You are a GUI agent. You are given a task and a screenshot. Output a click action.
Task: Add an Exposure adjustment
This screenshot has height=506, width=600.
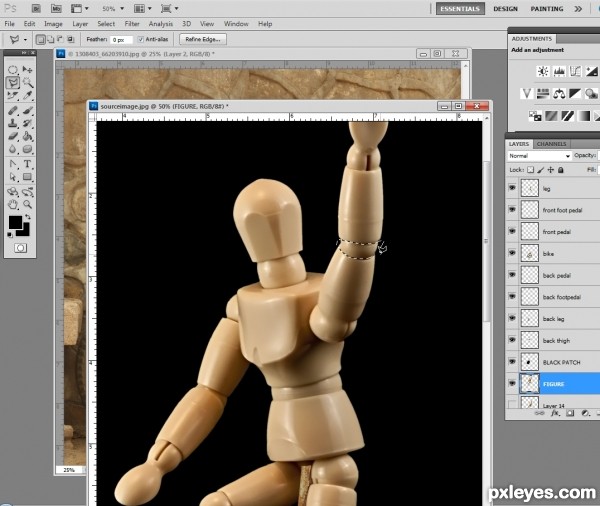pyautogui.click(x=591, y=71)
